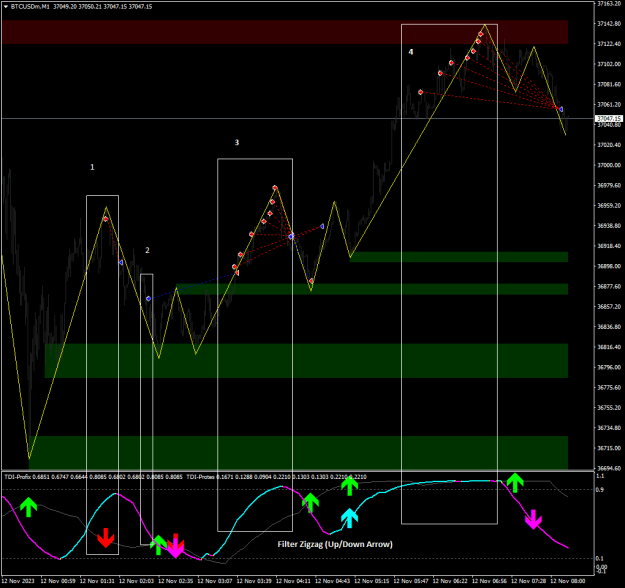Viewport: 625px width, 588px height.
Task: Click price axis label 37081.60
Action: 609,84
